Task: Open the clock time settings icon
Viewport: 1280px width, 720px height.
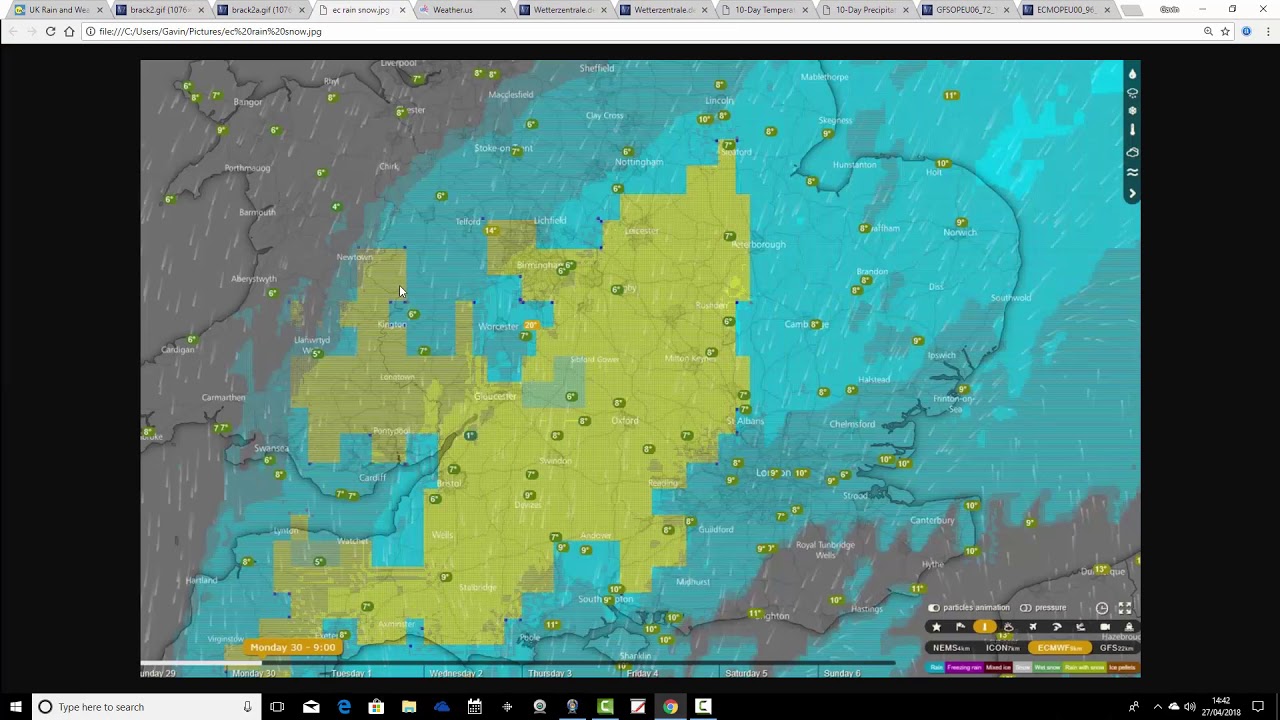Action: pyautogui.click(x=1102, y=608)
